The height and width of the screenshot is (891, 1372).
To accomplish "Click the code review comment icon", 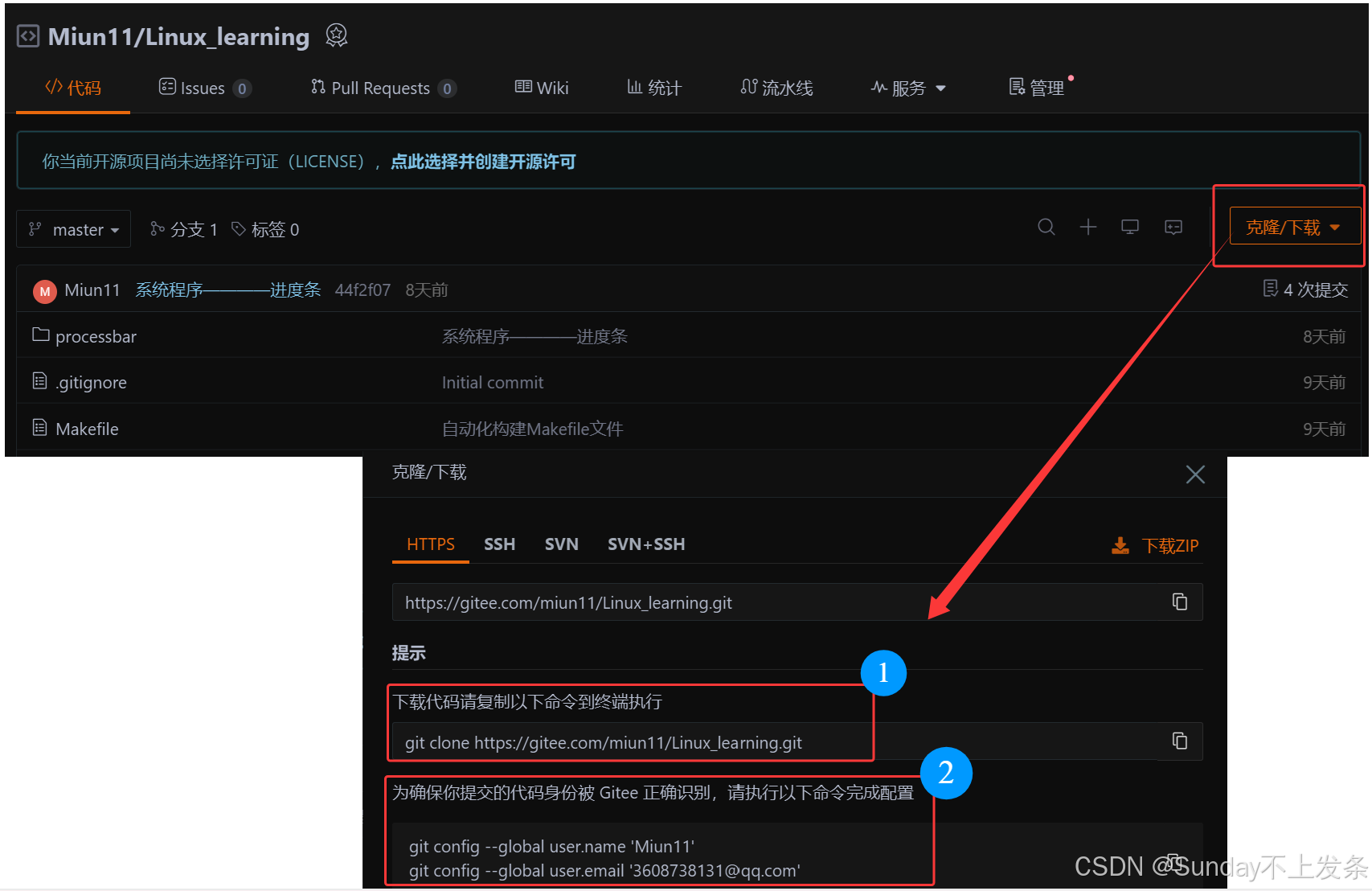I will [1173, 228].
